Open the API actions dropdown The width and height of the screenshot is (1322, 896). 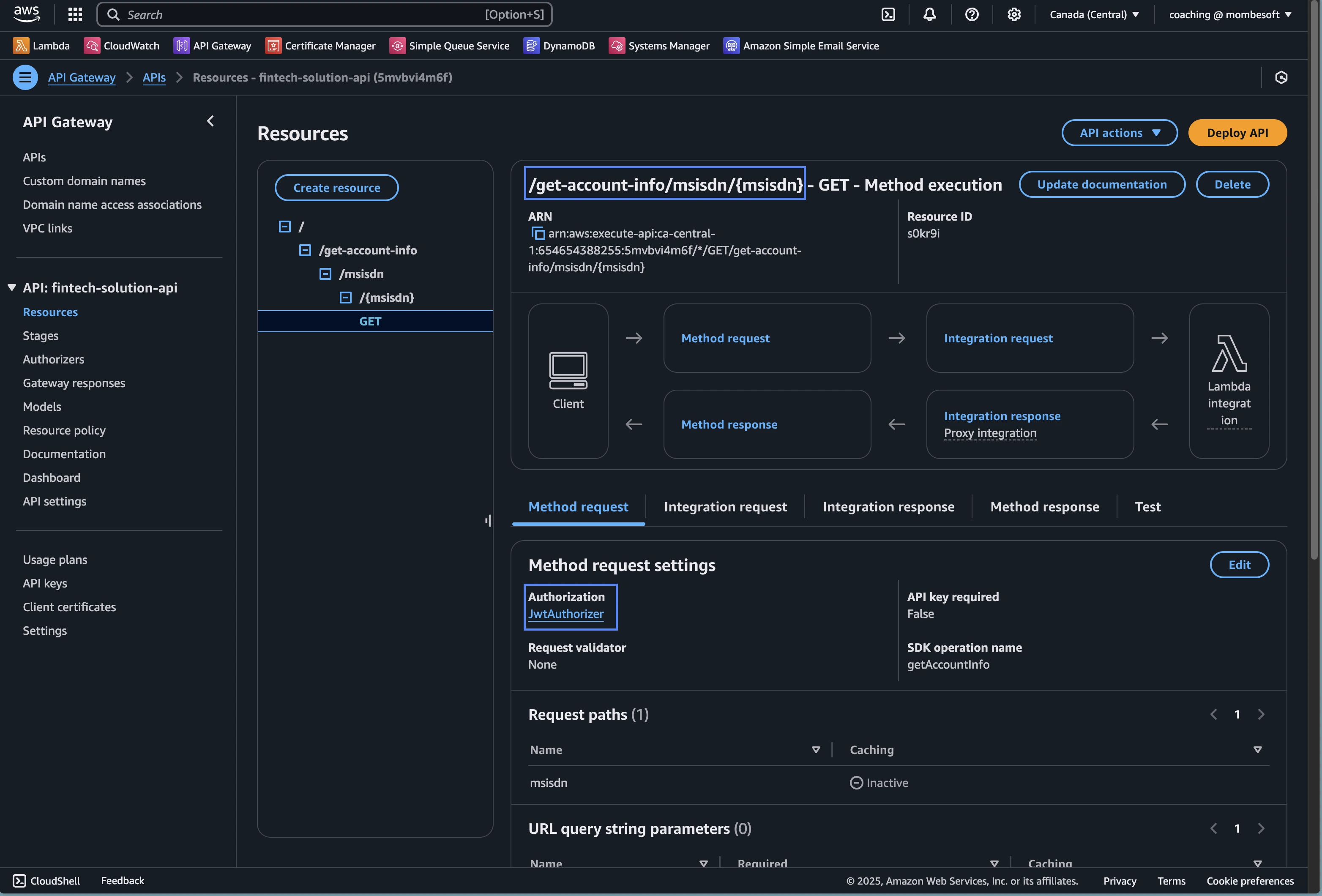1119,133
